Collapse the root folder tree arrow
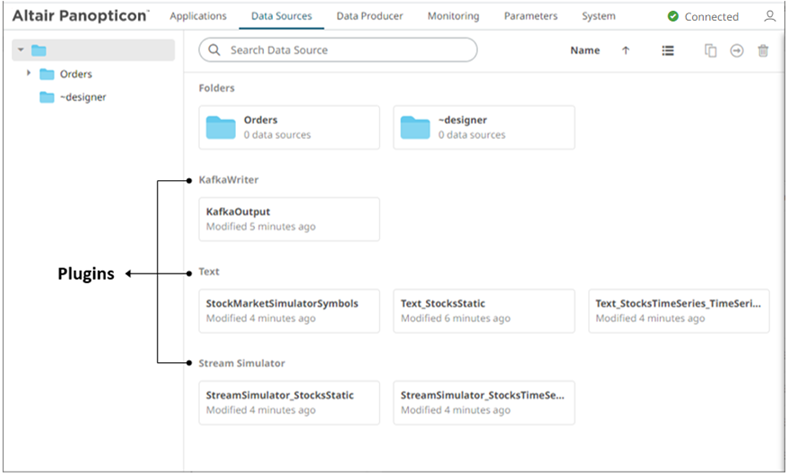 pyautogui.click(x=20, y=50)
